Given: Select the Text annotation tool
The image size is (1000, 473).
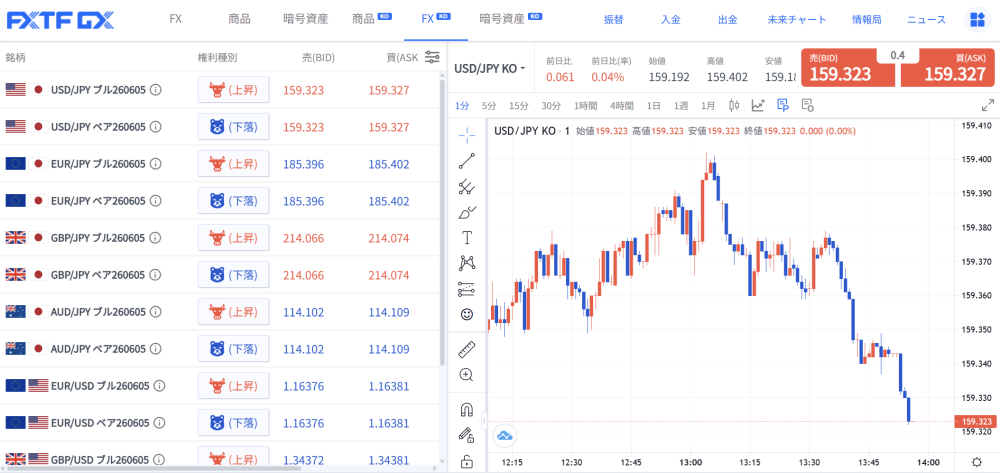Looking at the screenshot, I should pyautogui.click(x=466, y=238).
